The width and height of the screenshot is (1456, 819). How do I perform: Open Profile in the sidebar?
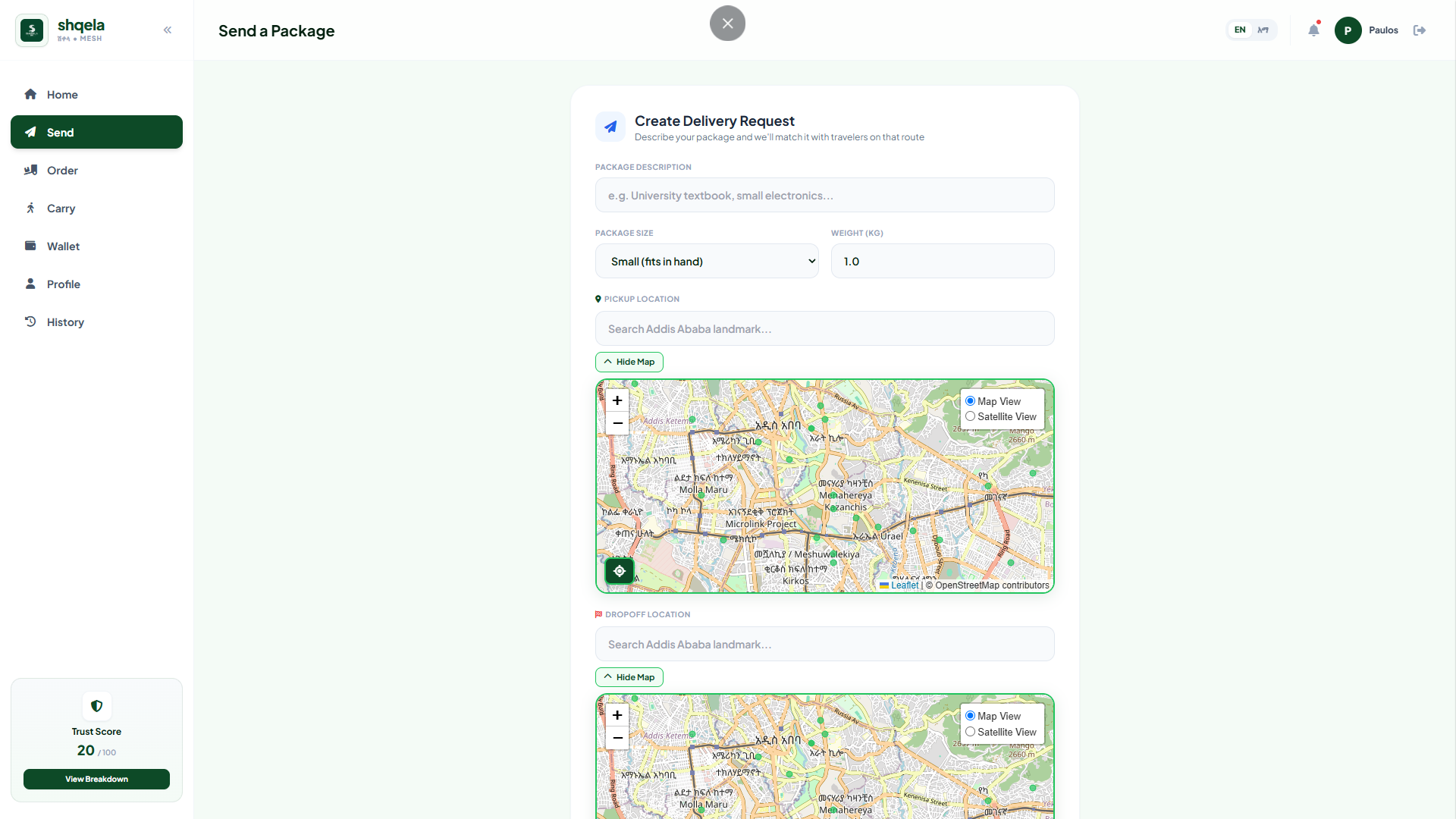96,284
